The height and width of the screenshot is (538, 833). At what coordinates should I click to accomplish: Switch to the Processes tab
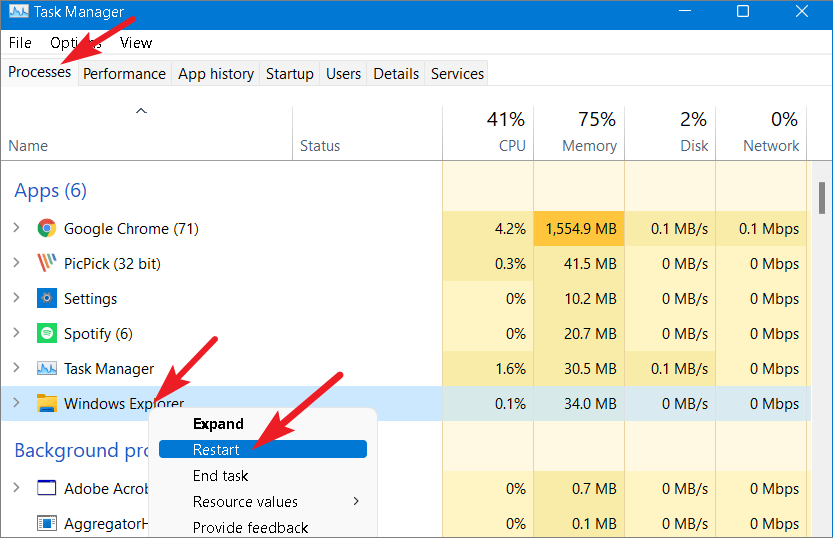pyautogui.click(x=40, y=72)
